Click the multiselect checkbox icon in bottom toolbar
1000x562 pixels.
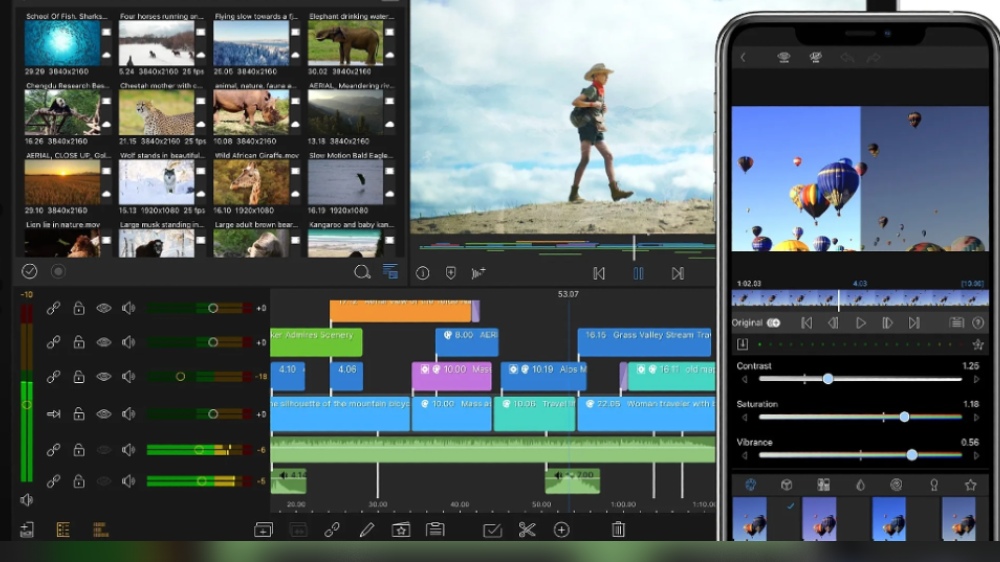click(492, 529)
